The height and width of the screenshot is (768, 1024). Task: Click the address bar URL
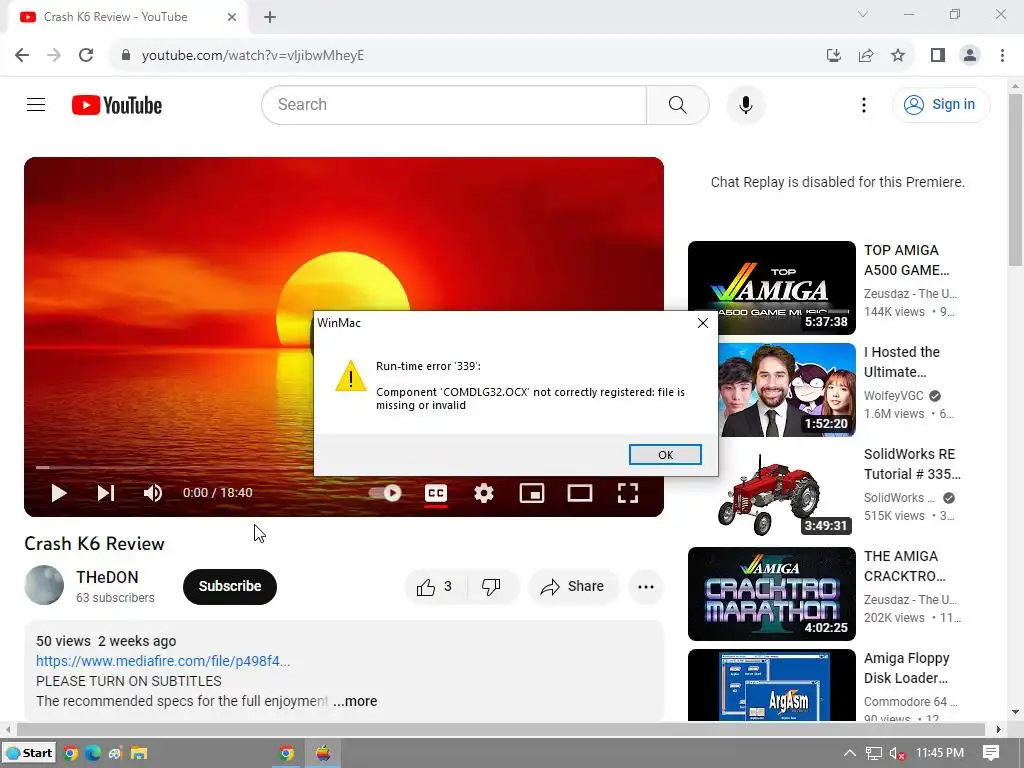tap(253, 56)
